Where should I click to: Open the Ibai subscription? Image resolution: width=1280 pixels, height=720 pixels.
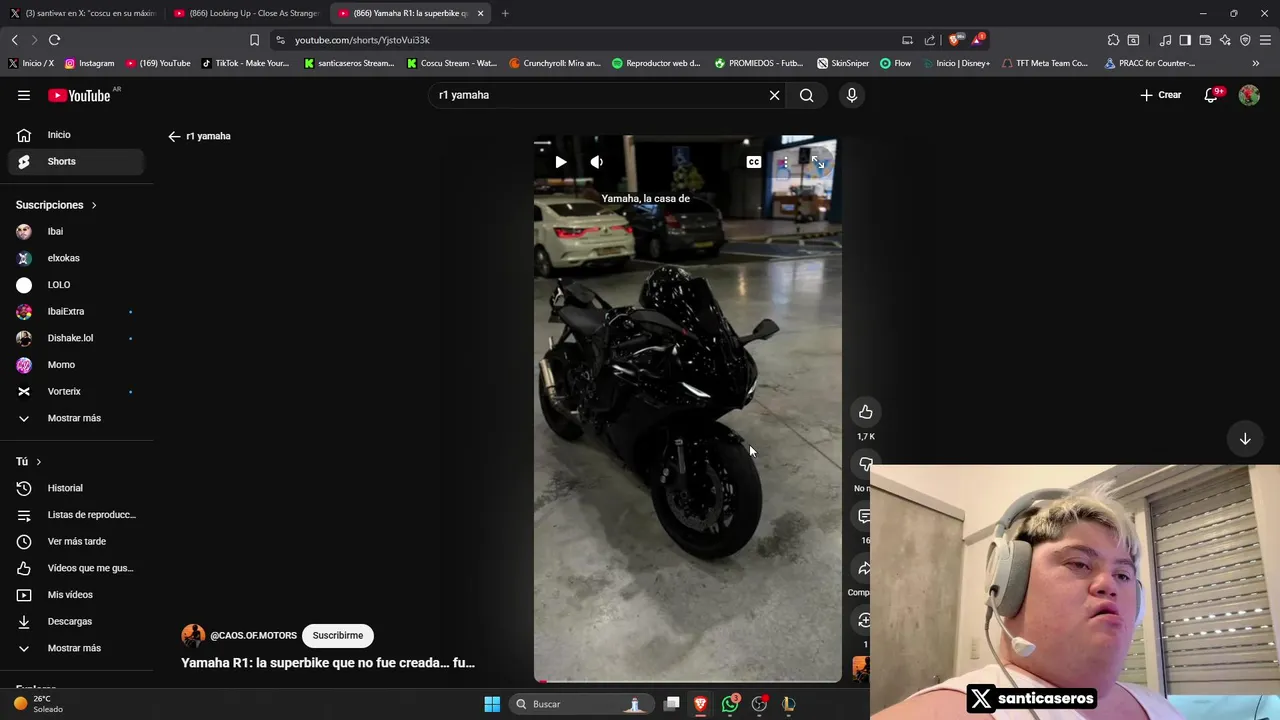[x=76, y=231]
